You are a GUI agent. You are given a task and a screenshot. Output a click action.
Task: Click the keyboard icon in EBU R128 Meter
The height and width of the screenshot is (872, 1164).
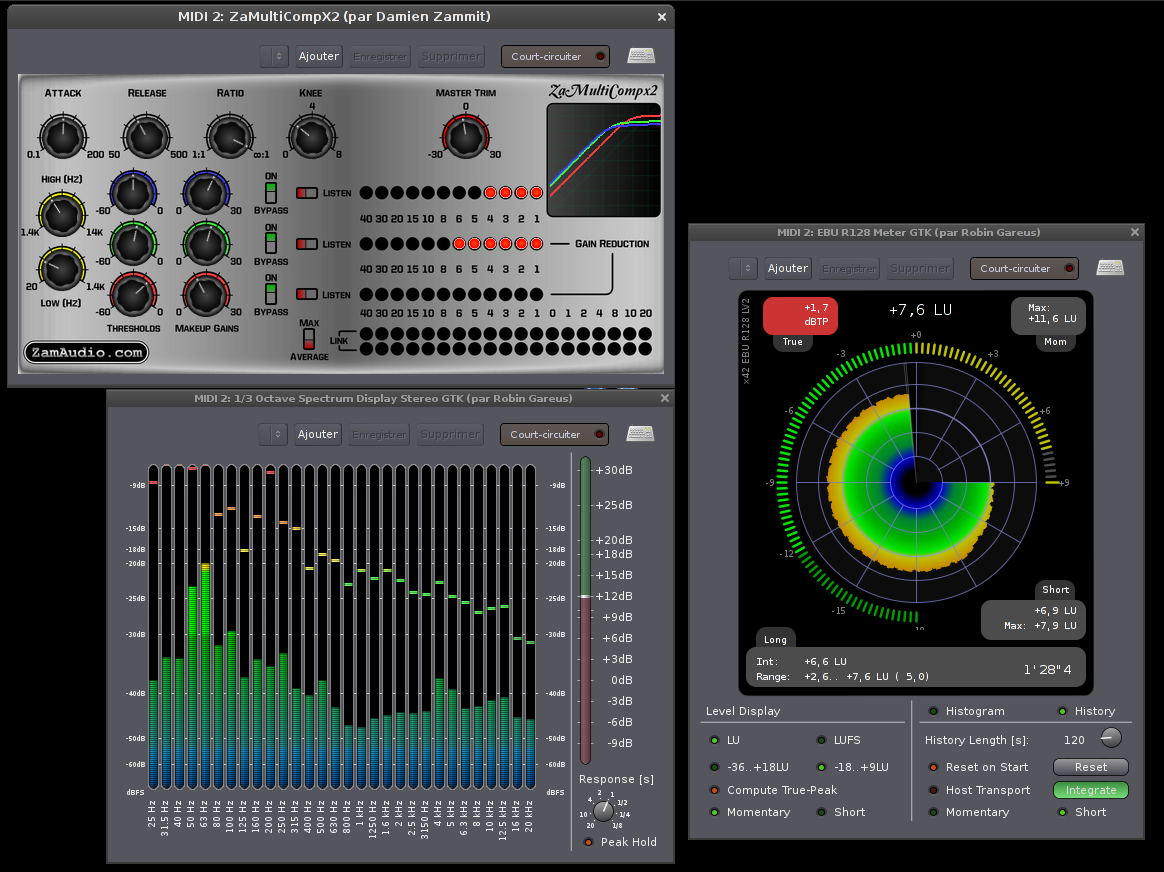point(1110,268)
